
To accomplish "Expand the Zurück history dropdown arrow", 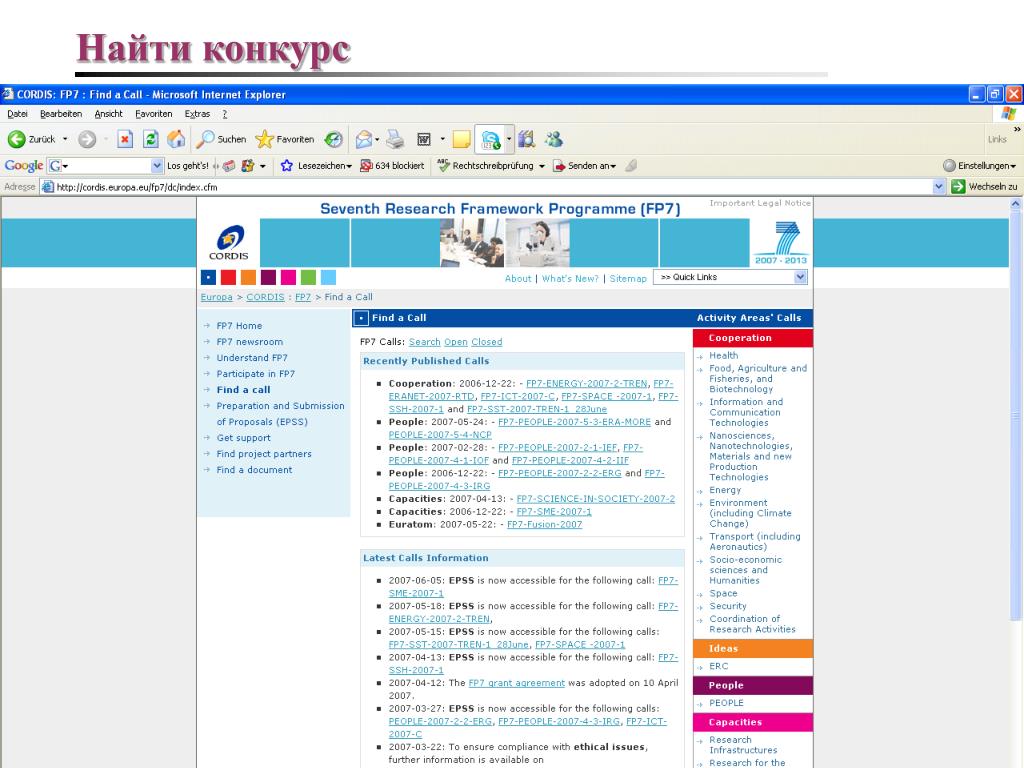I will [x=65, y=139].
